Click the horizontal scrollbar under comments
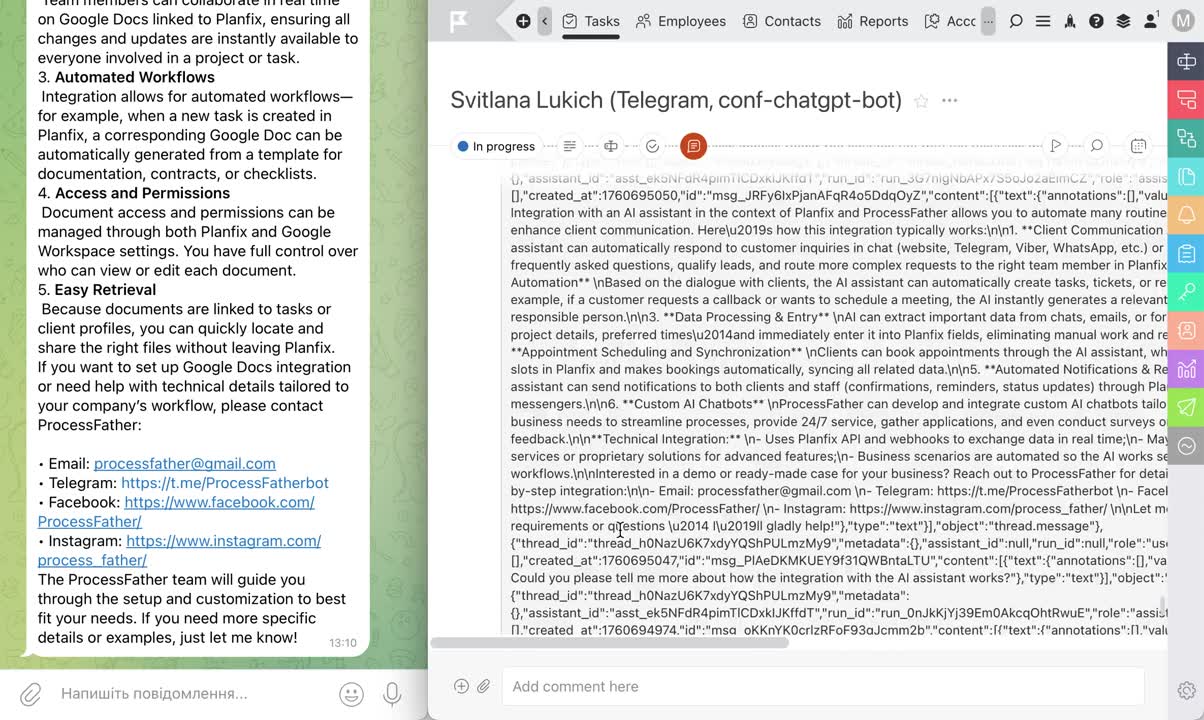This screenshot has width=1204, height=720. (x=609, y=643)
